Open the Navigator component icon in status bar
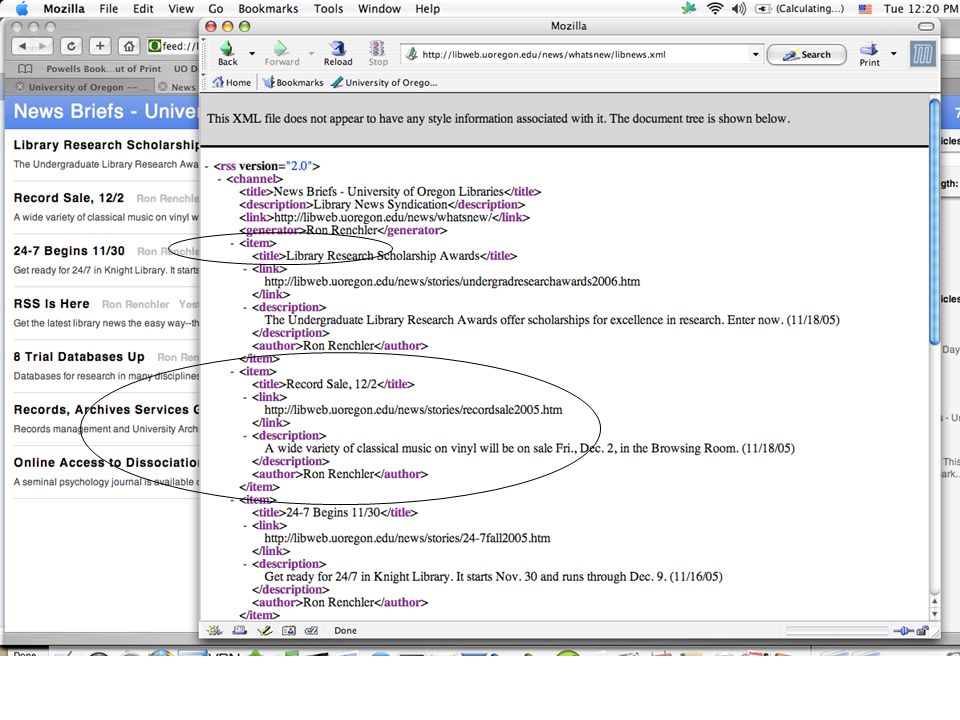Screen dimensions: 960x720 pyautogui.click(x=214, y=630)
